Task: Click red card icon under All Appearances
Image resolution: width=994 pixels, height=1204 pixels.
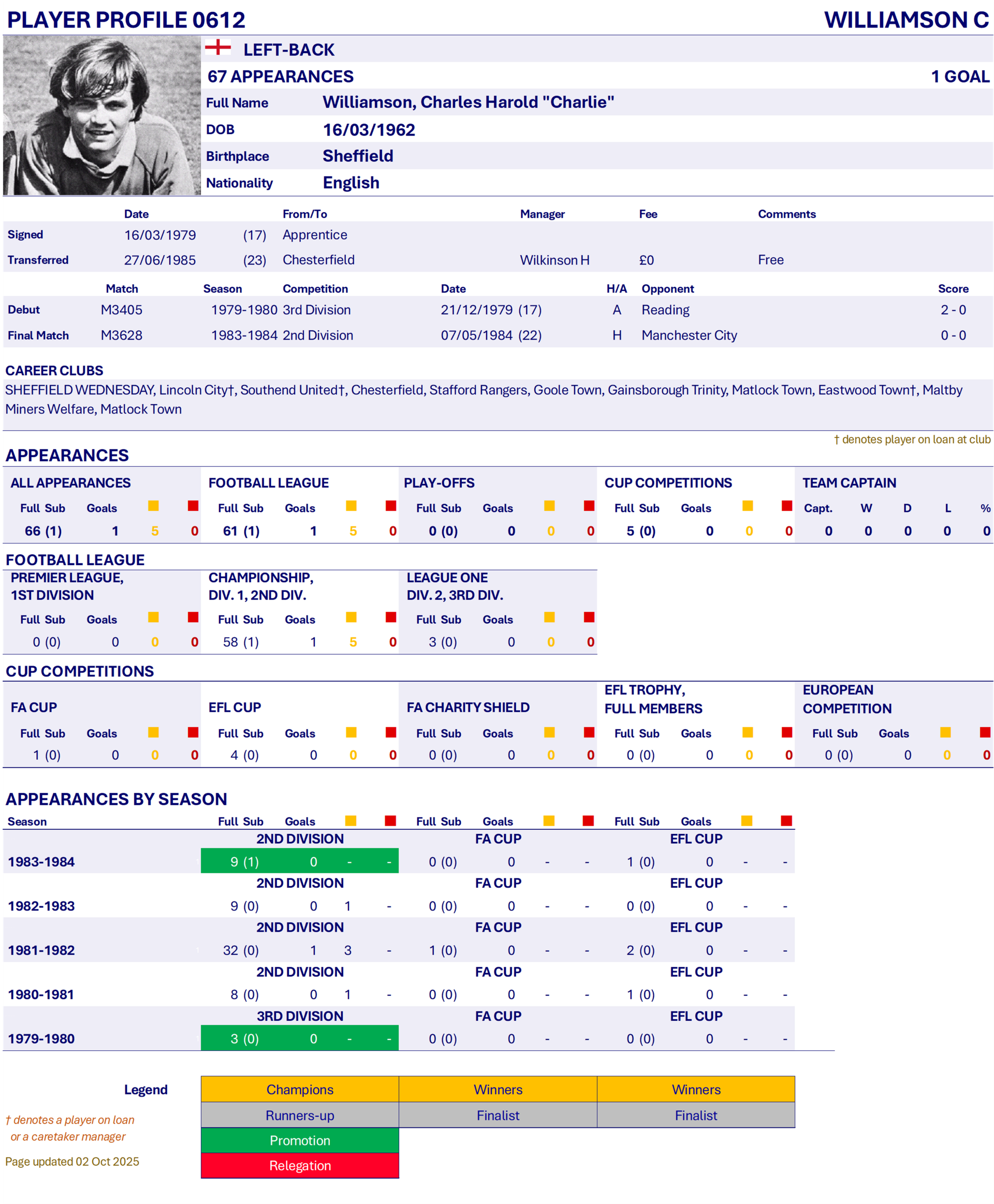Action: tap(193, 506)
